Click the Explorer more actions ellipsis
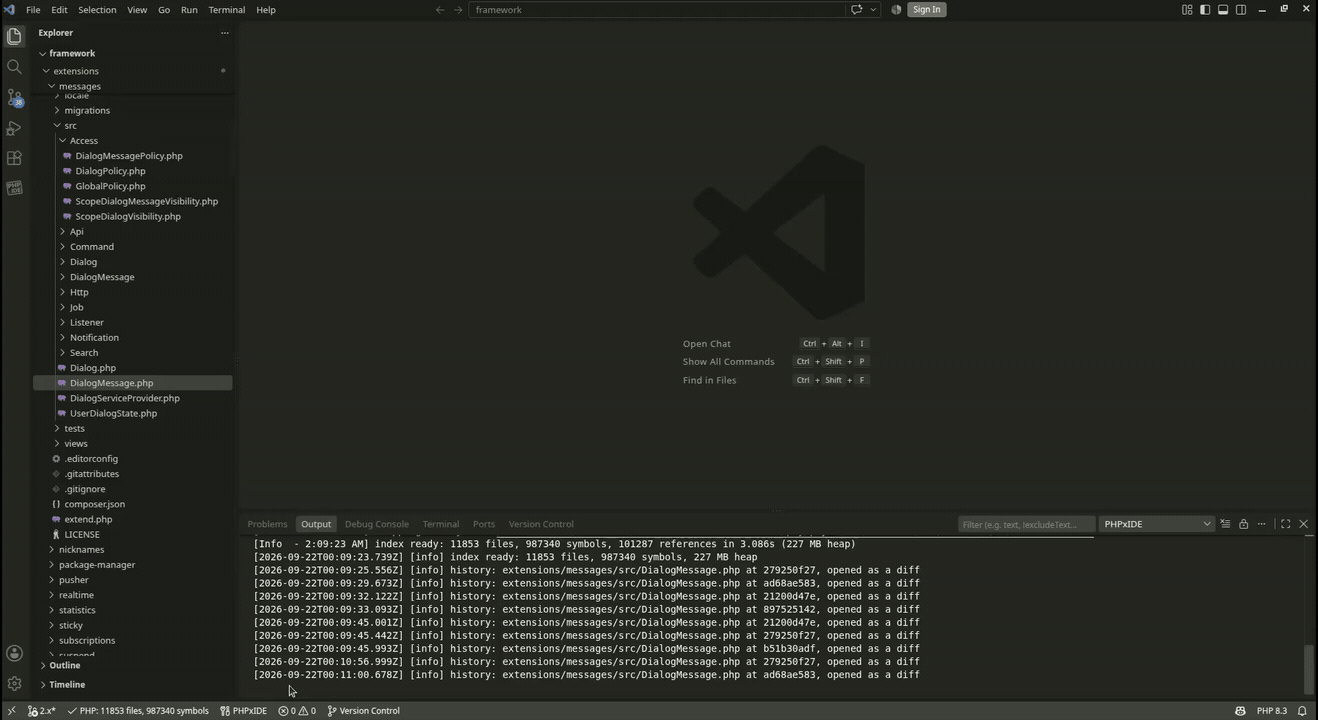Screen dimensions: 1318x720 click(224, 33)
